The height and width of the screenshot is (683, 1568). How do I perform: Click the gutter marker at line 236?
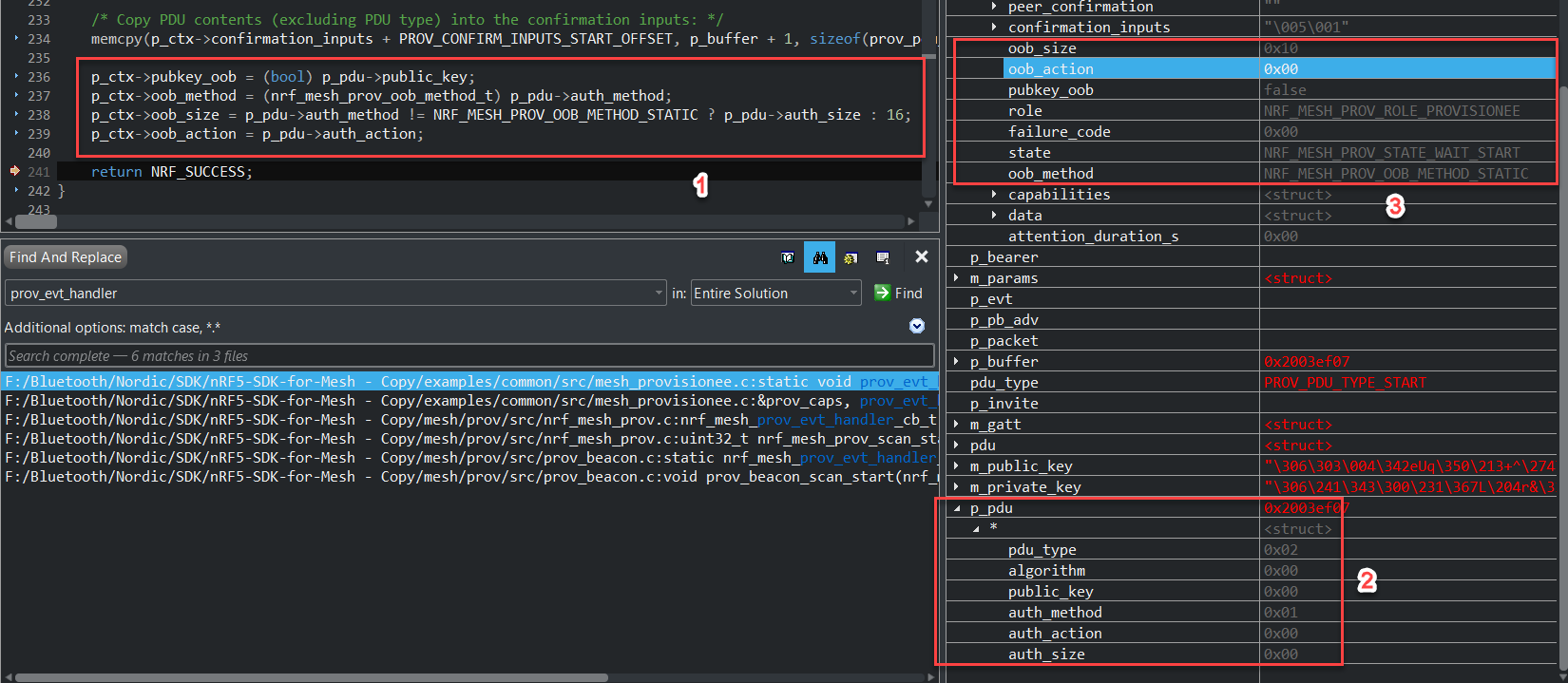pos(16,77)
